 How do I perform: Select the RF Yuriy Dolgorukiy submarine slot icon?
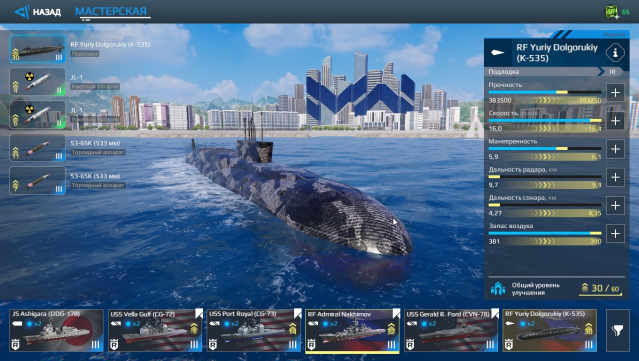[x=37, y=49]
